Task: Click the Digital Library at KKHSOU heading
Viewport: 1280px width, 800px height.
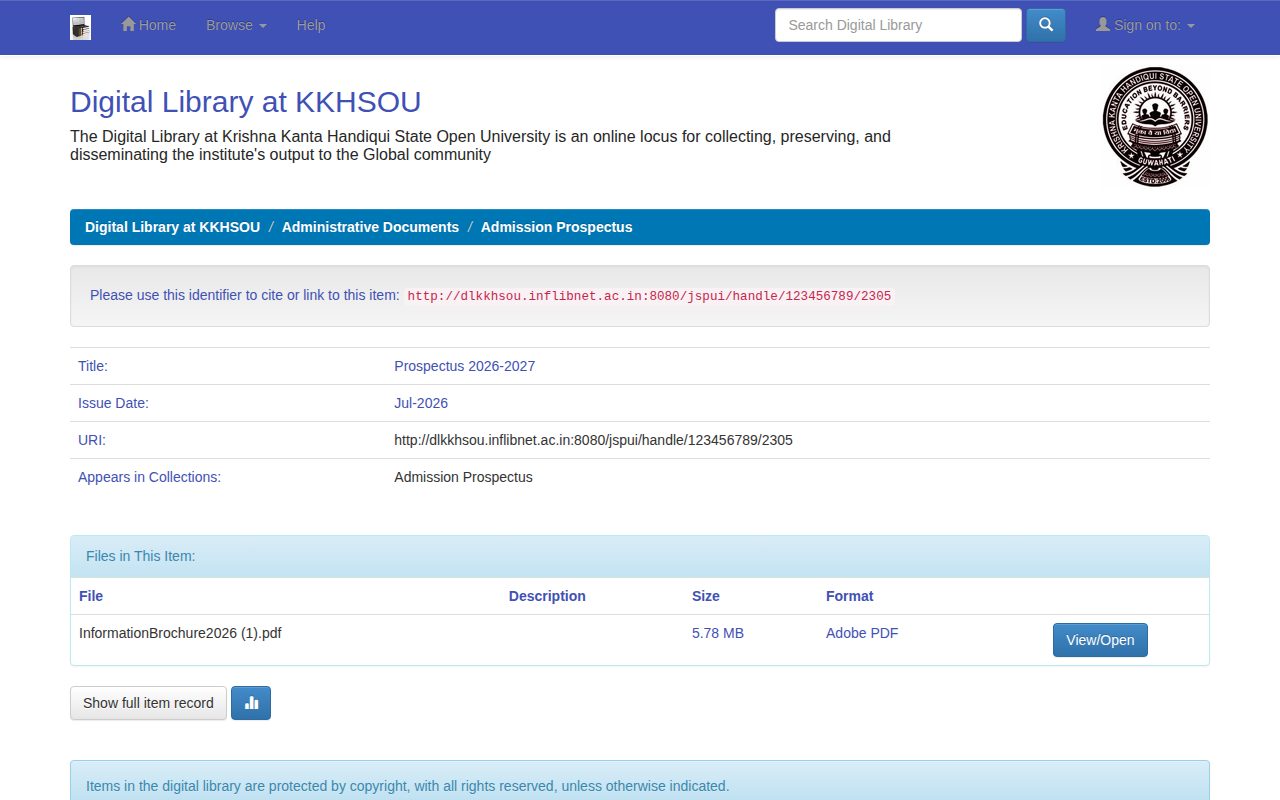Action: [245, 102]
